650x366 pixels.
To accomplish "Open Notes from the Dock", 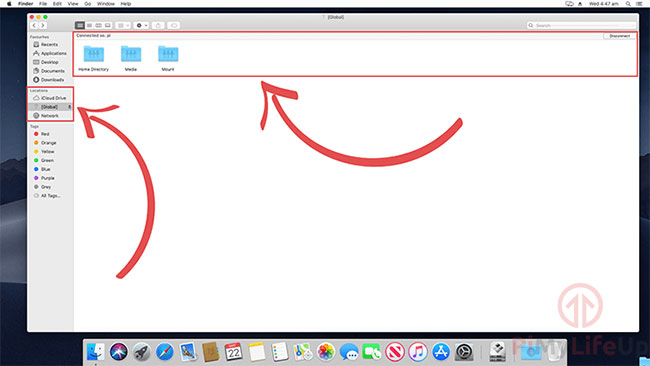I will (x=257, y=352).
